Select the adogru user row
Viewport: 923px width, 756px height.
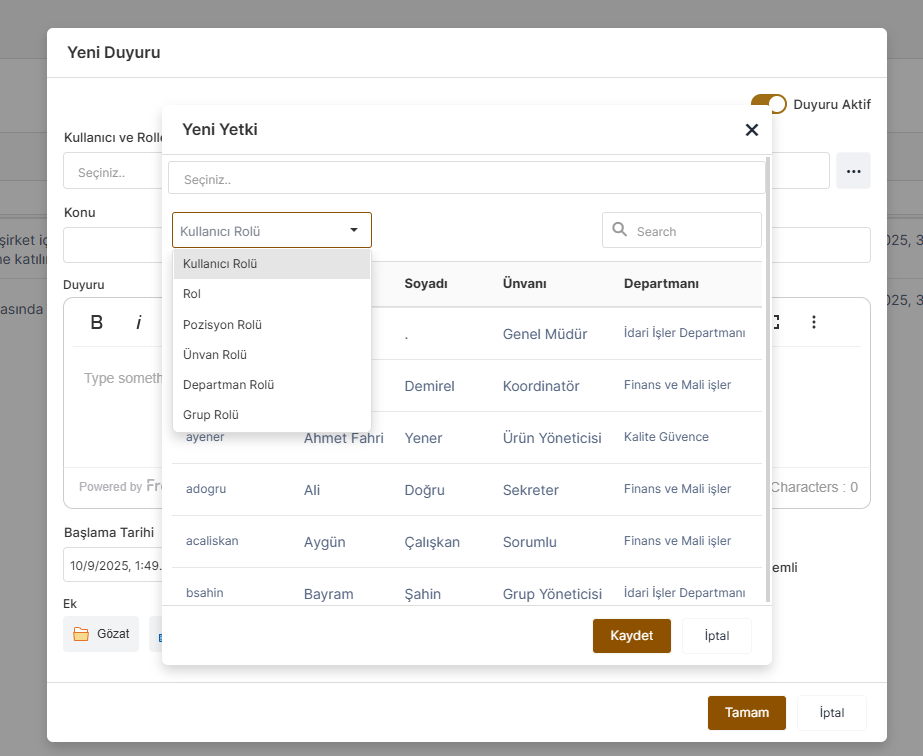tap(466, 490)
